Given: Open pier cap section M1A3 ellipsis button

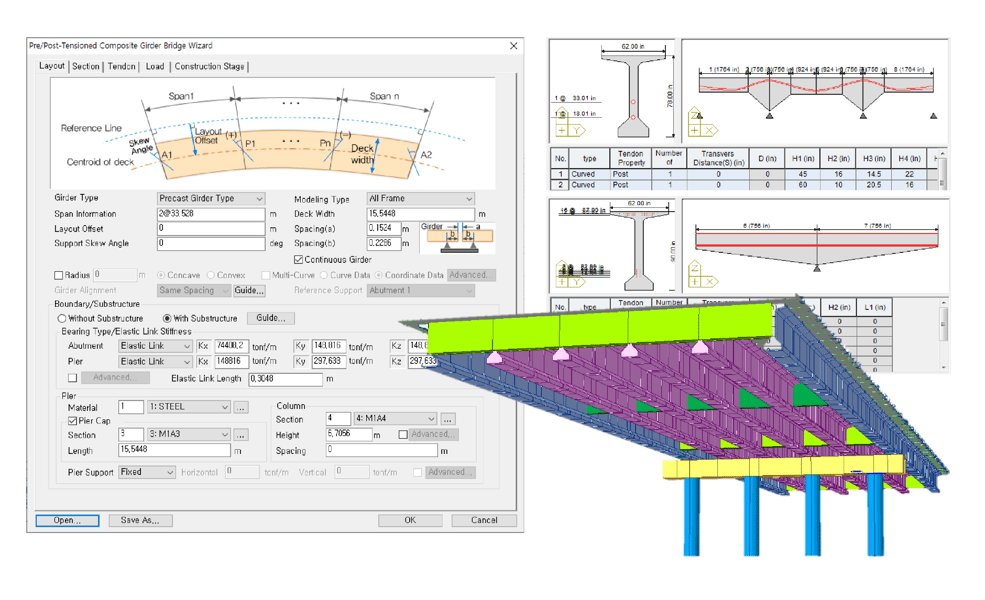Looking at the screenshot, I should pos(241,435).
